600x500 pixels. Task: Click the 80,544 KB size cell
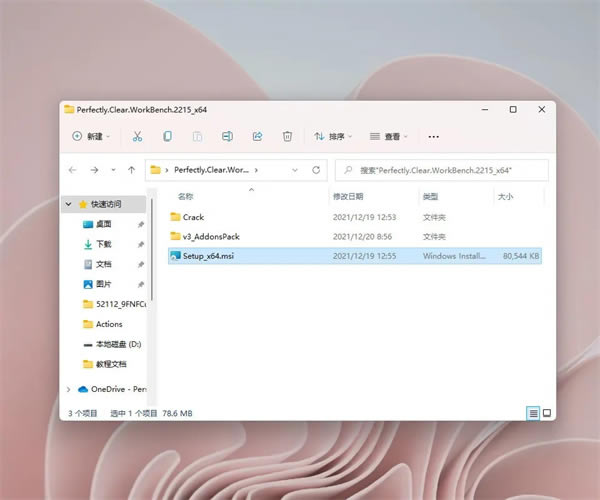coord(521,256)
